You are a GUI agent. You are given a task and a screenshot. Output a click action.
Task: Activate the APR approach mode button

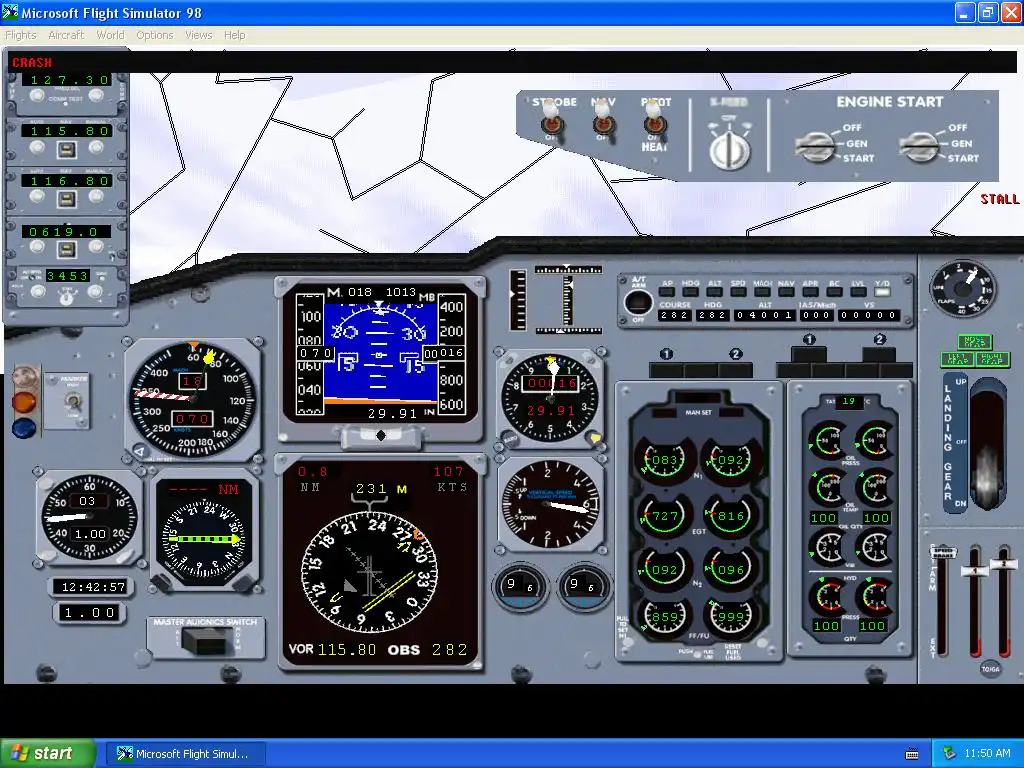click(x=810, y=292)
